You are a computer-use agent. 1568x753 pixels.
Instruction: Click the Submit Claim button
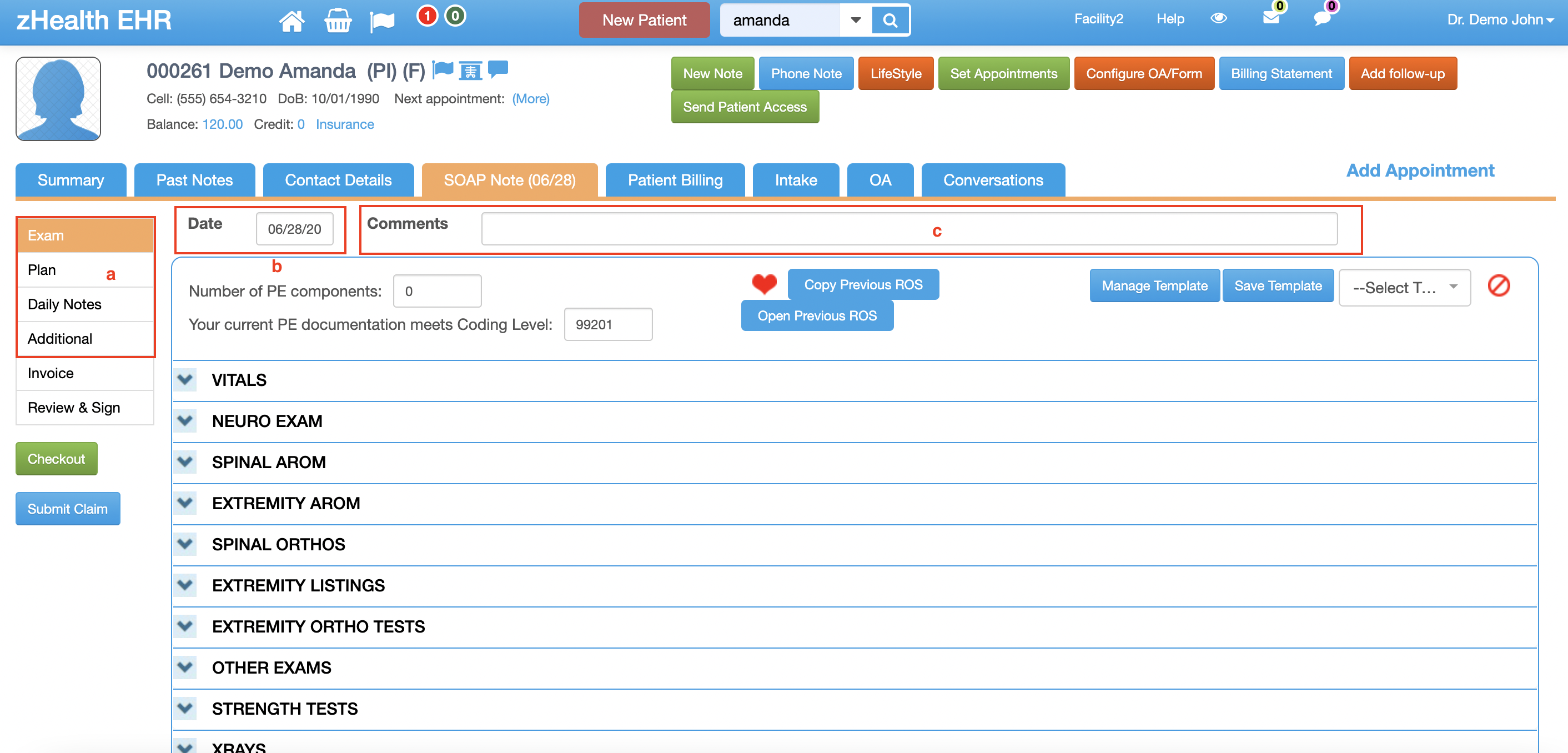pyautogui.click(x=68, y=508)
